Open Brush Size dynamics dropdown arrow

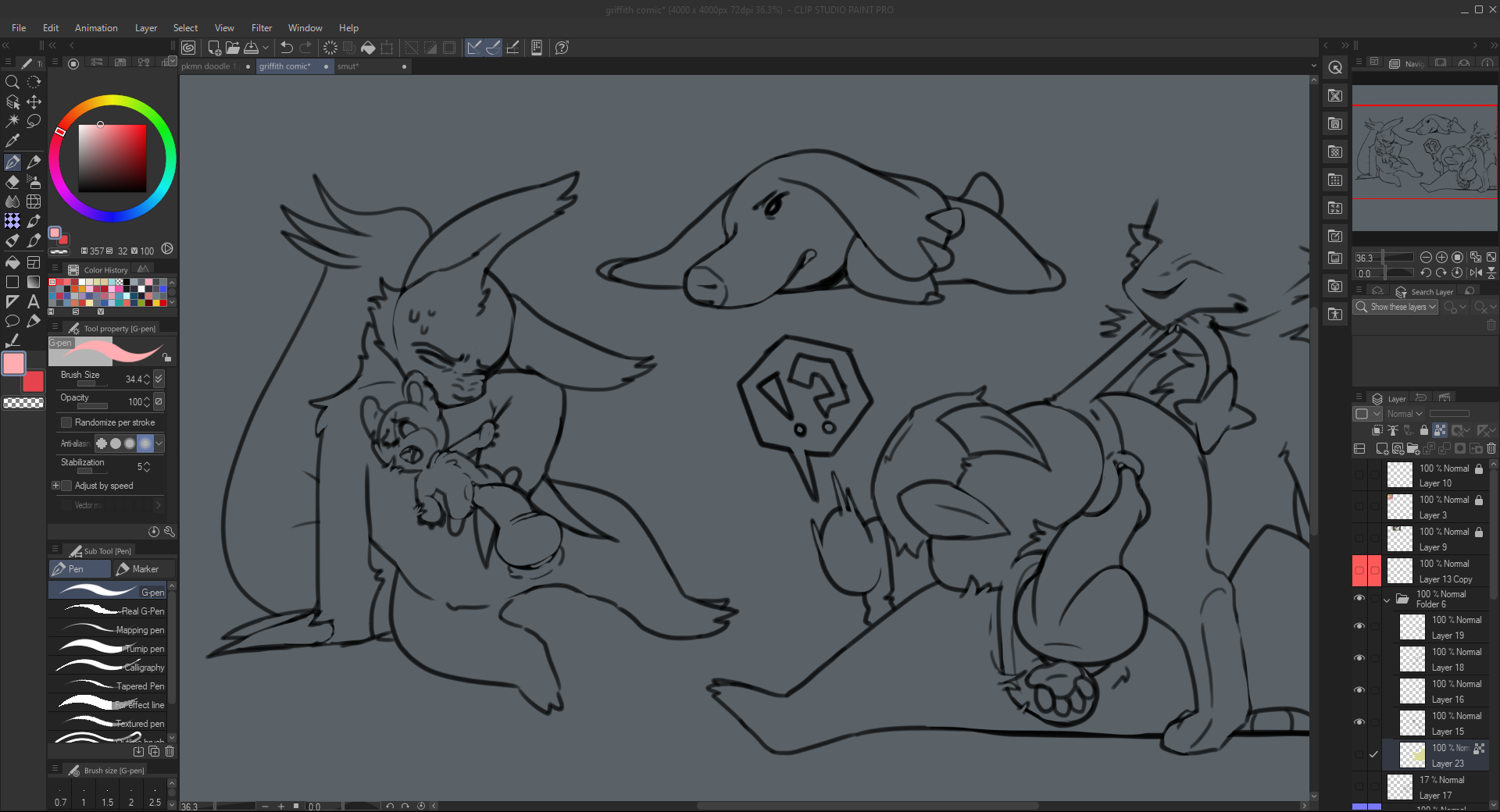(159, 379)
